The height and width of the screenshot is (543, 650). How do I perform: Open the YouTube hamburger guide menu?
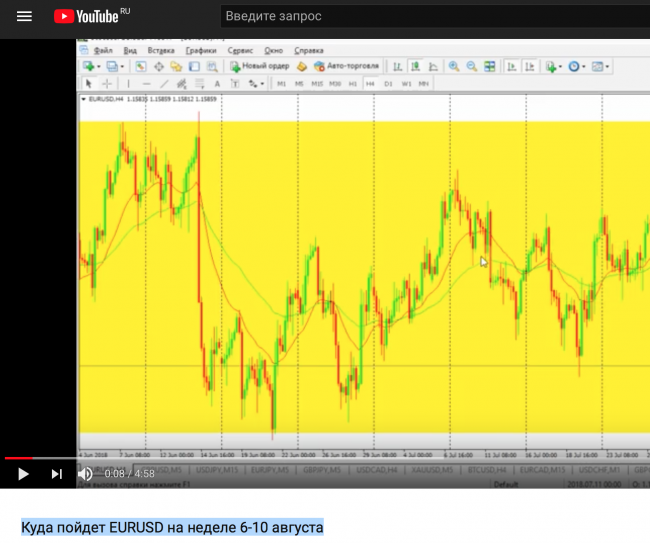point(24,17)
